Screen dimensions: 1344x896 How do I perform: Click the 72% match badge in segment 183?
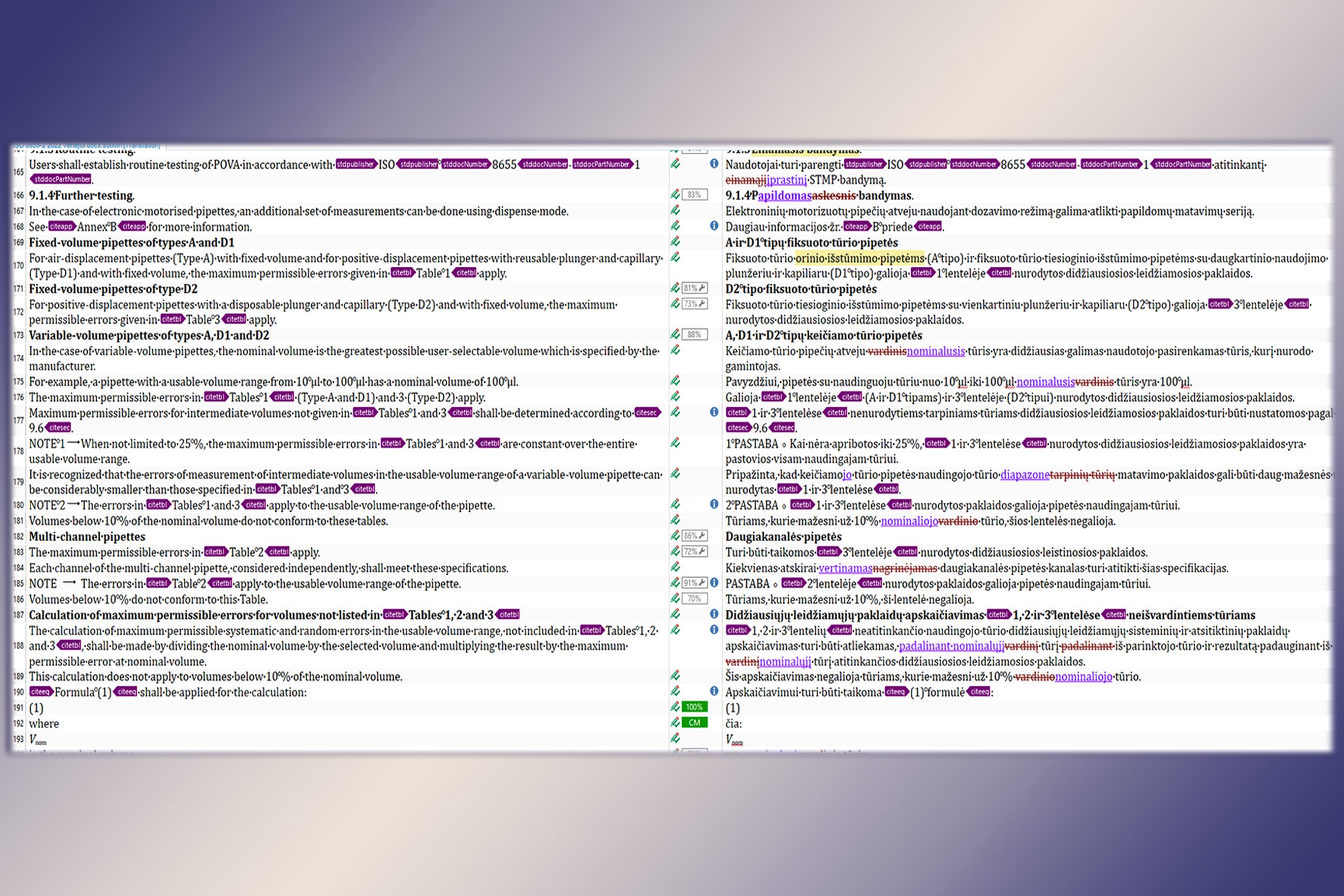pos(694,552)
